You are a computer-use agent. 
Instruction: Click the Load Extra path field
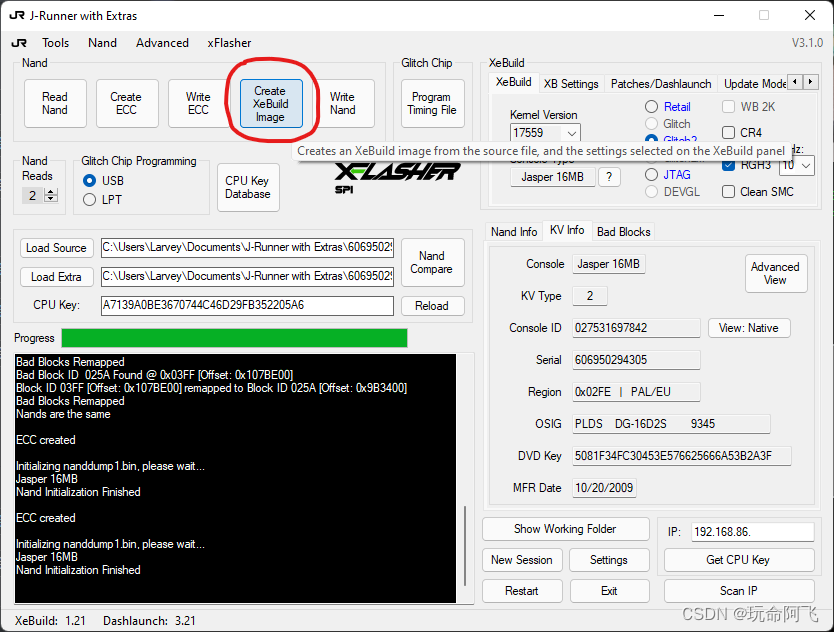pyautogui.click(x=247, y=277)
